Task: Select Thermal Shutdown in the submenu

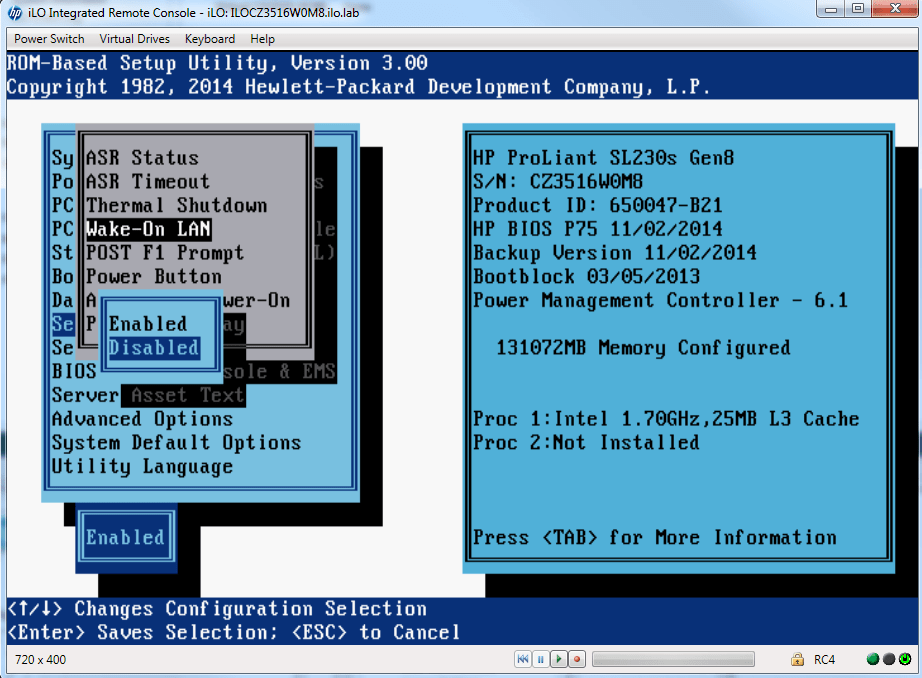Action: (x=176, y=206)
